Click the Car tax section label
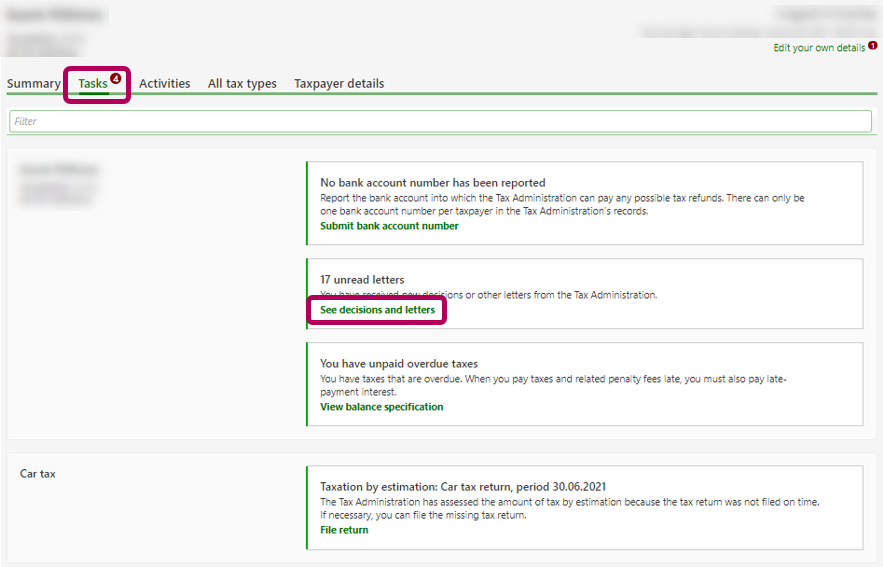The height and width of the screenshot is (567, 883). (x=38, y=474)
